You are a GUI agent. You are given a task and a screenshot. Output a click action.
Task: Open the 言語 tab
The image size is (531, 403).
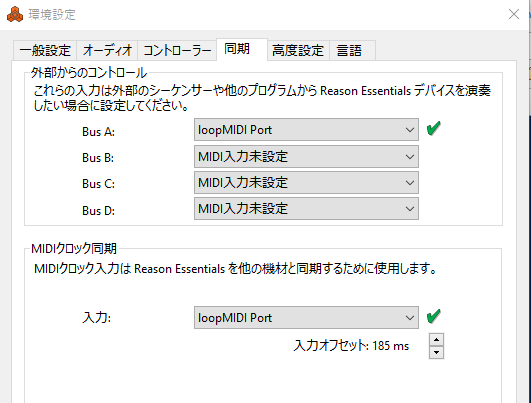352,50
